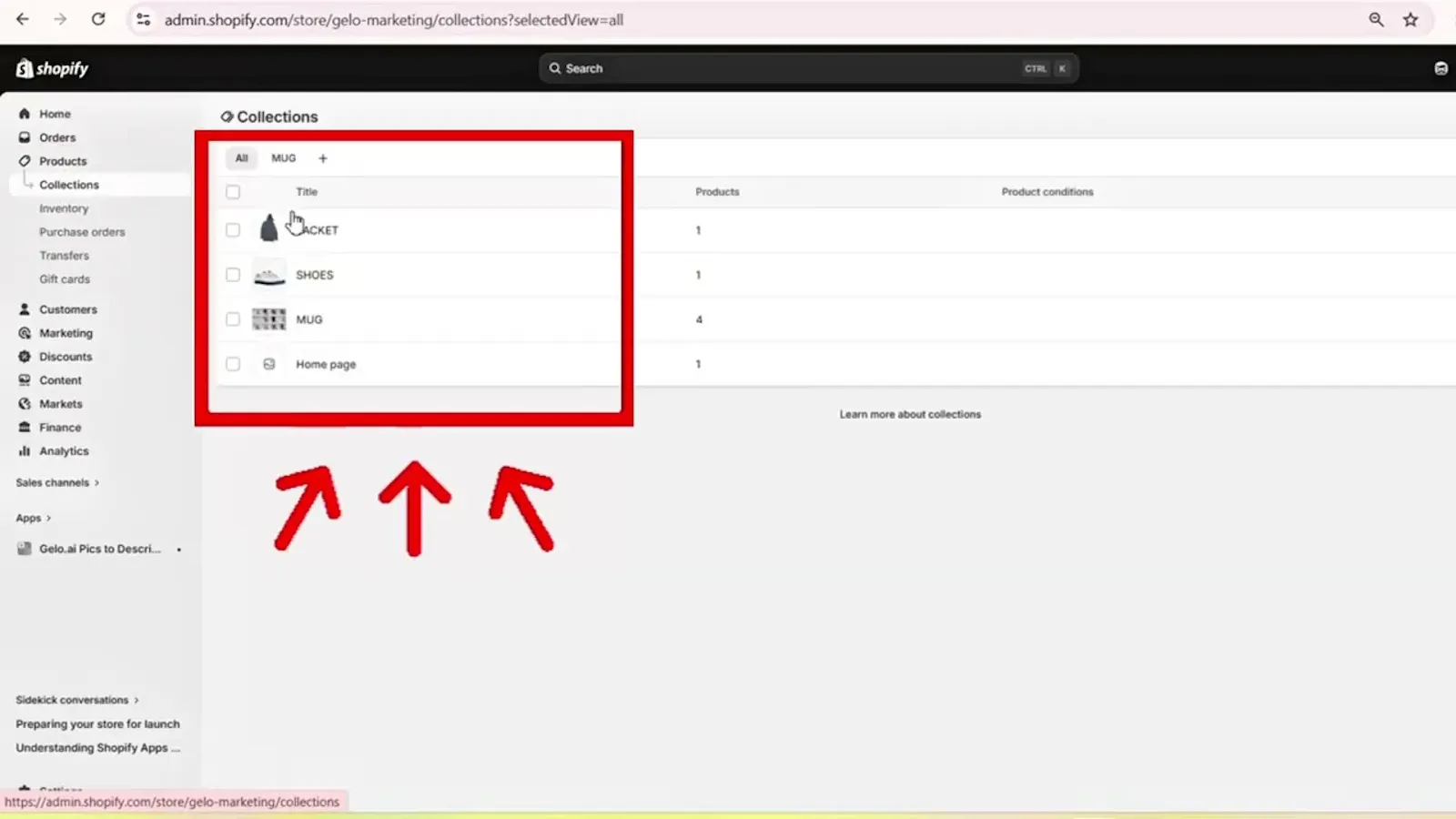Viewport: 1456px width, 819px height.
Task: Click the Products tag icon in sidebar
Action: [25, 161]
